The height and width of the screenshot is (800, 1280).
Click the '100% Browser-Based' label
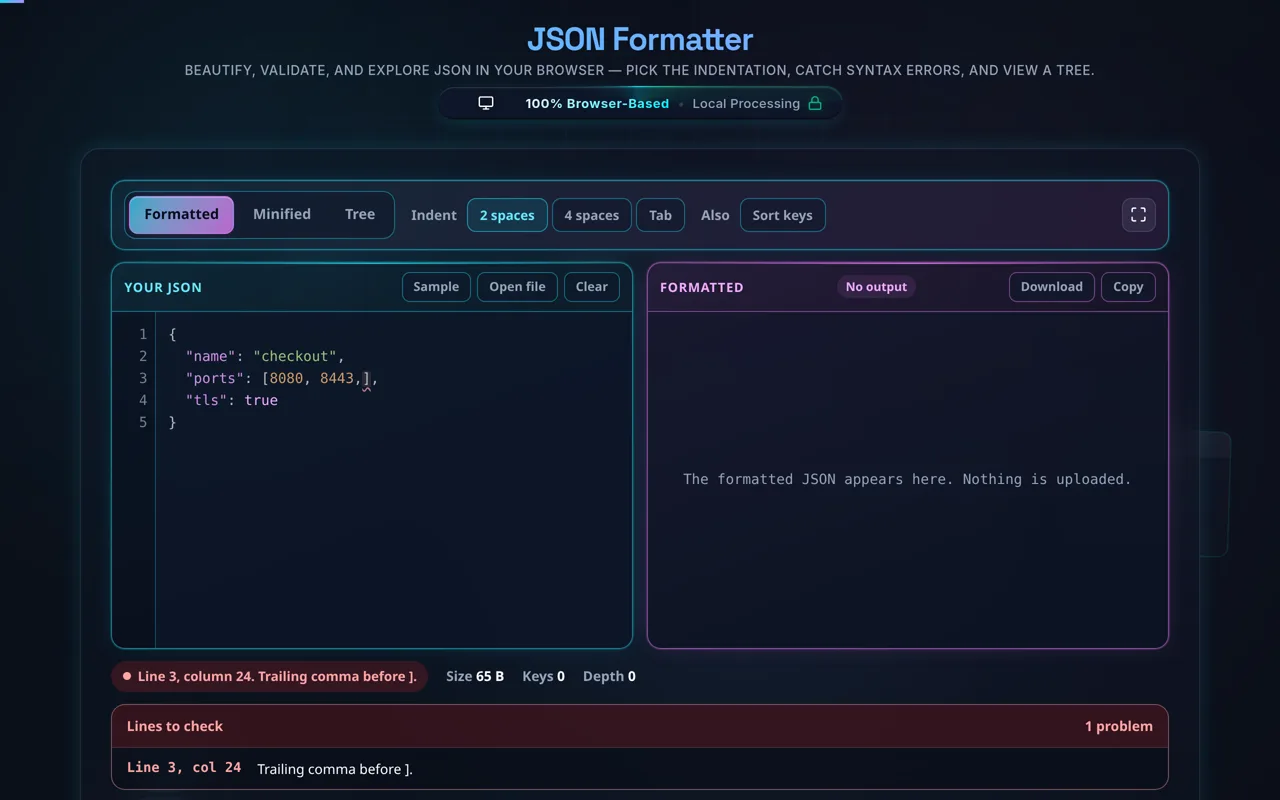(597, 103)
